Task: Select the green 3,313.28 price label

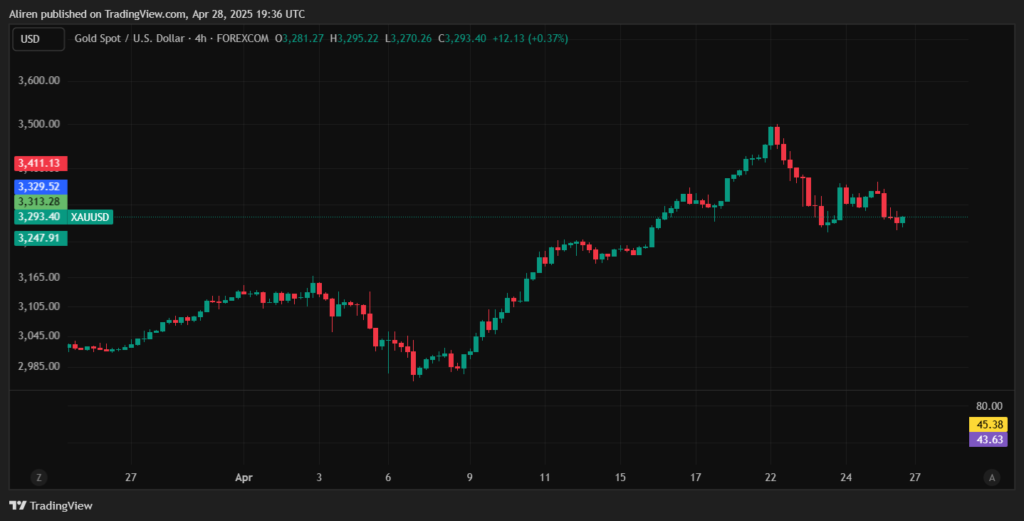Action: (40, 202)
